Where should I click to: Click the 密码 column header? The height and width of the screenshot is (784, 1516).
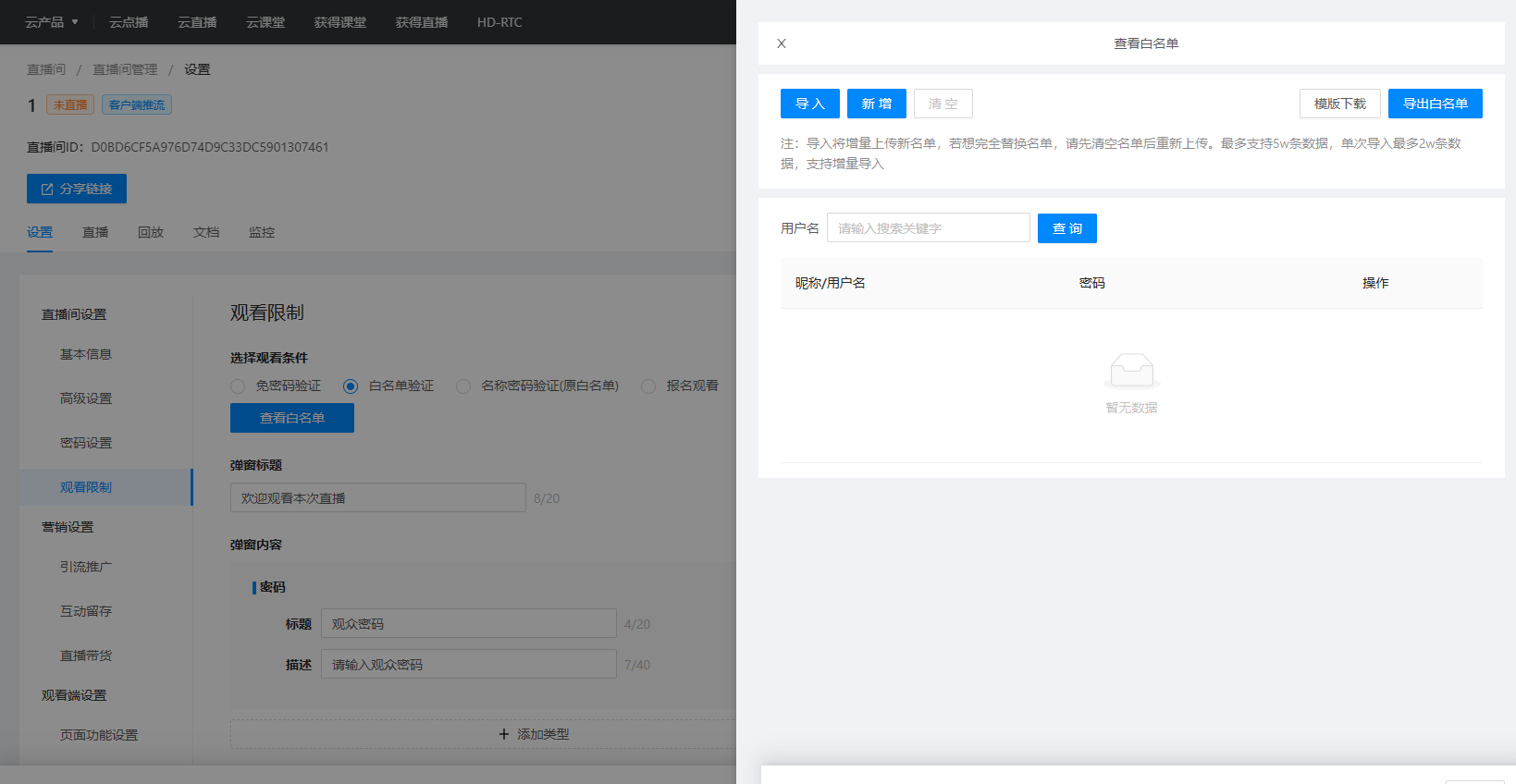(1092, 283)
